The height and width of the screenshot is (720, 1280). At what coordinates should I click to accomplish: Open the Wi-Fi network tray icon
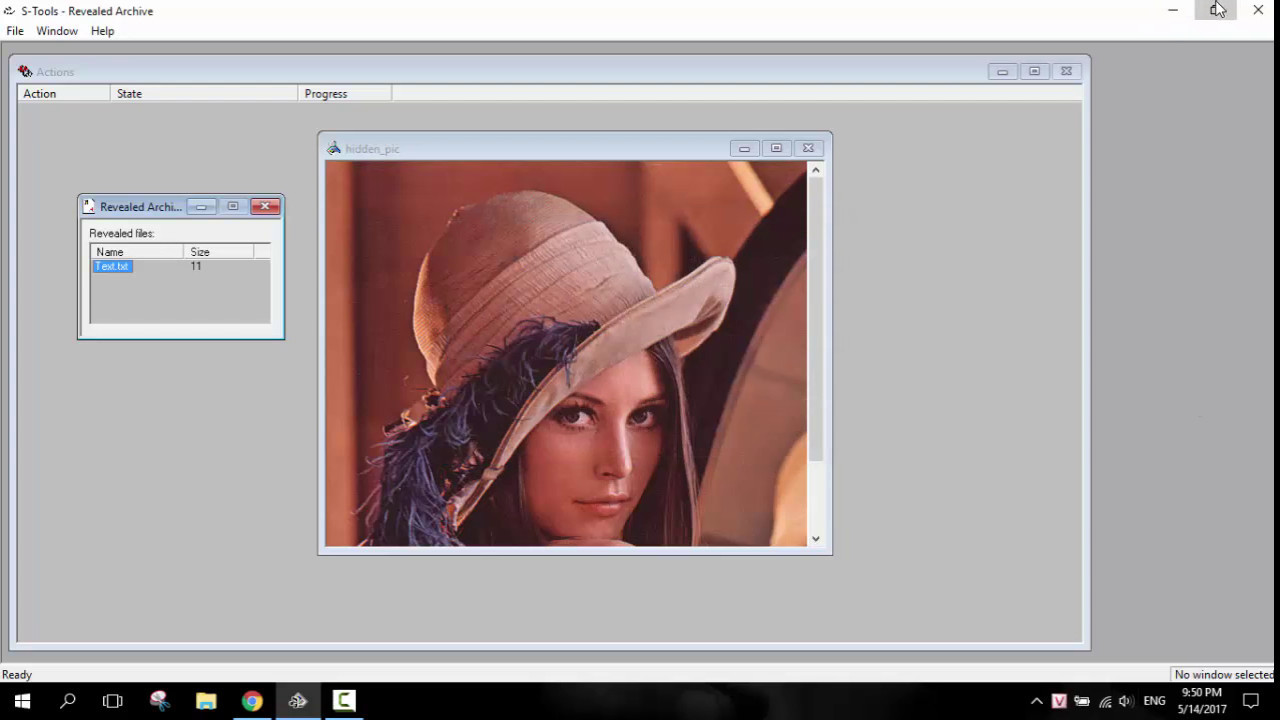[x=1105, y=701]
